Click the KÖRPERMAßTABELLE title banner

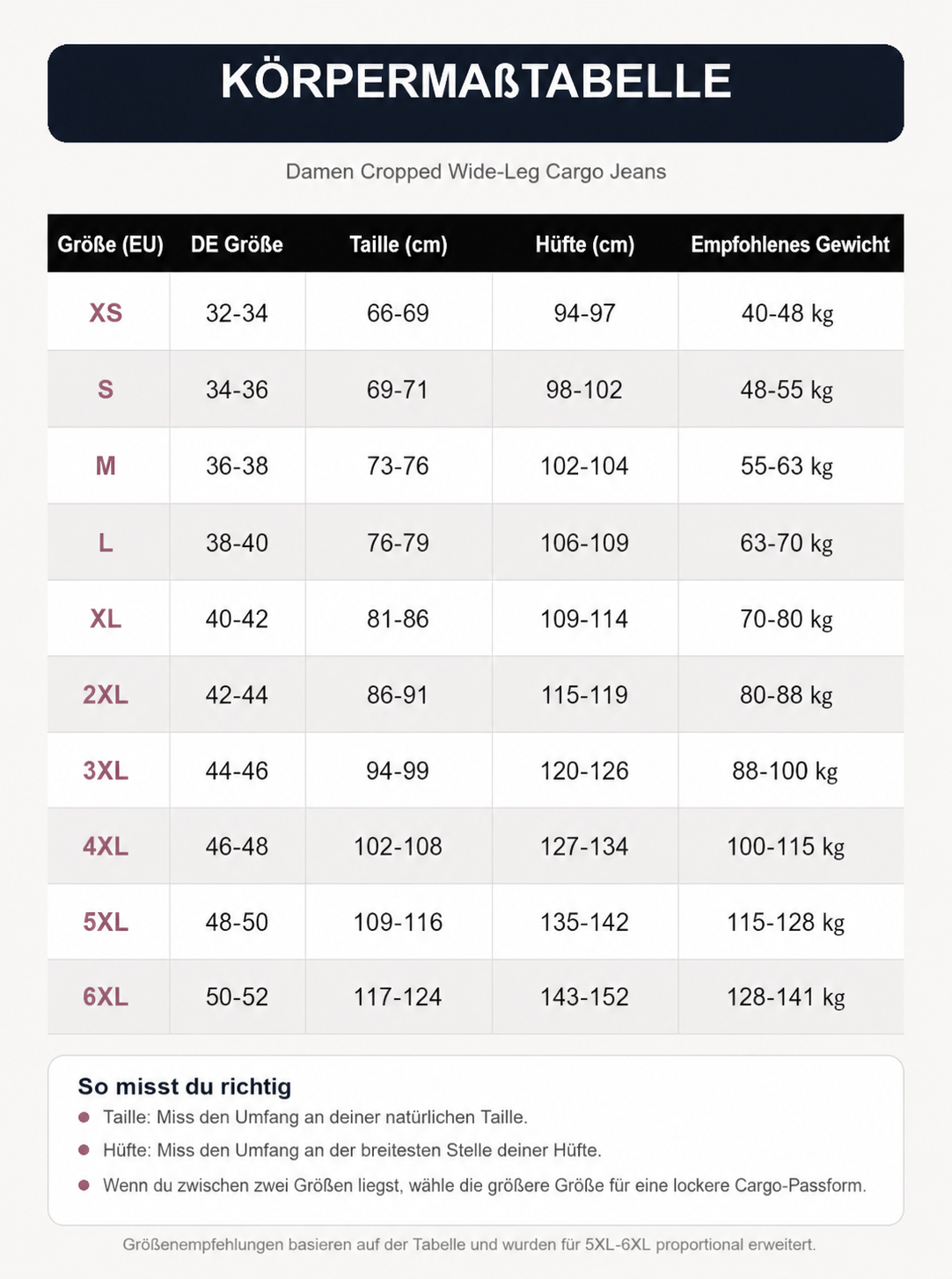475,93
